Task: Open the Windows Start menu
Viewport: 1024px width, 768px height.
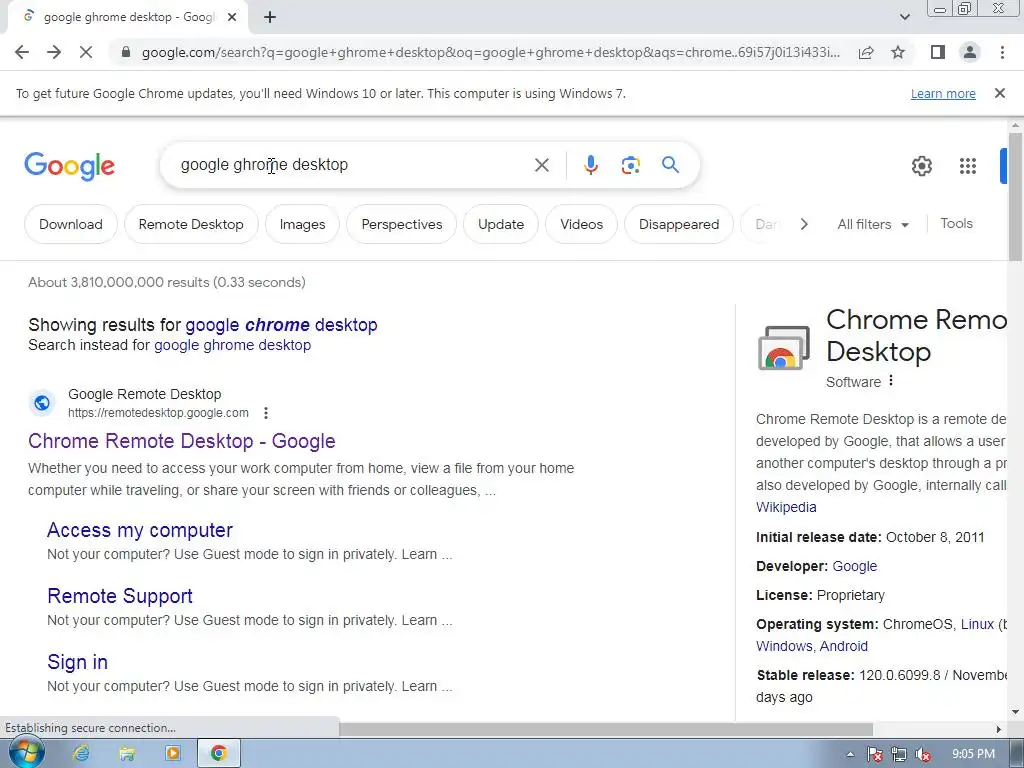Action: pyautogui.click(x=25, y=754)
